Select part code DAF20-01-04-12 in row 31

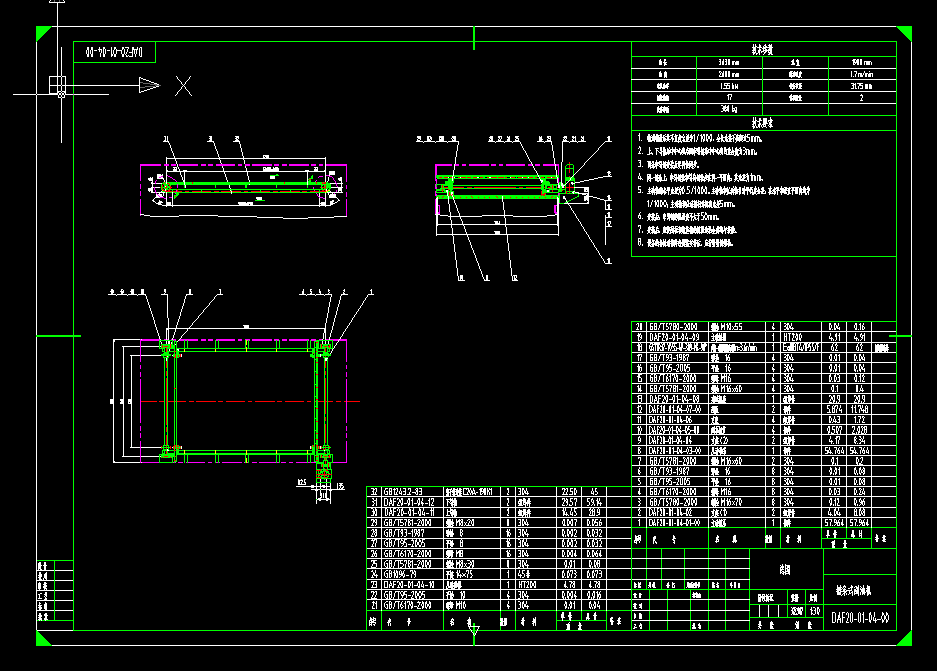click(409, 503)
